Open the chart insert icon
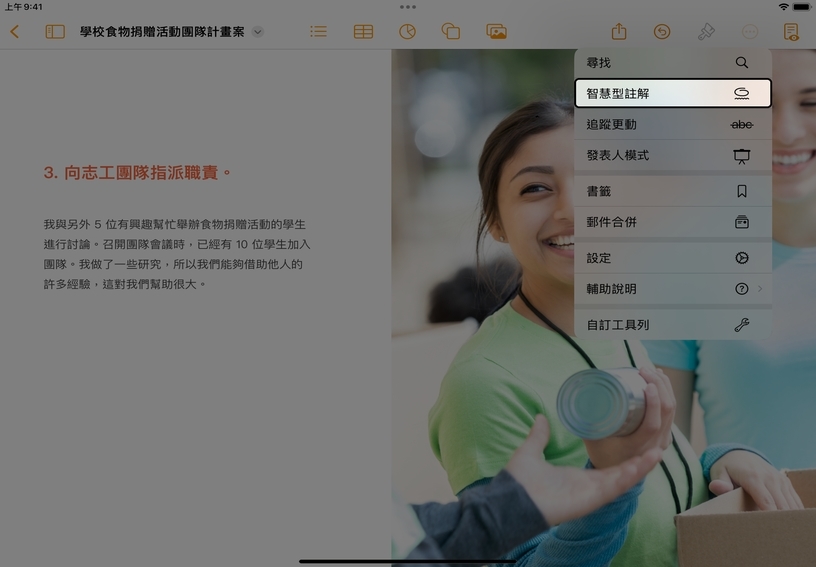This screenshot has height=567, width=816. [x=407, y=32]
